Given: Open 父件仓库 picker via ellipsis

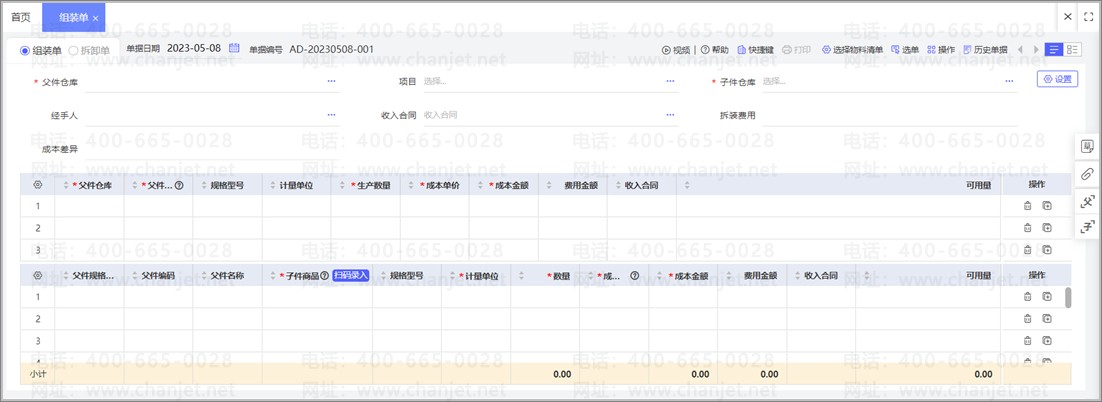Looking at the screenshot, I should 332,82.
